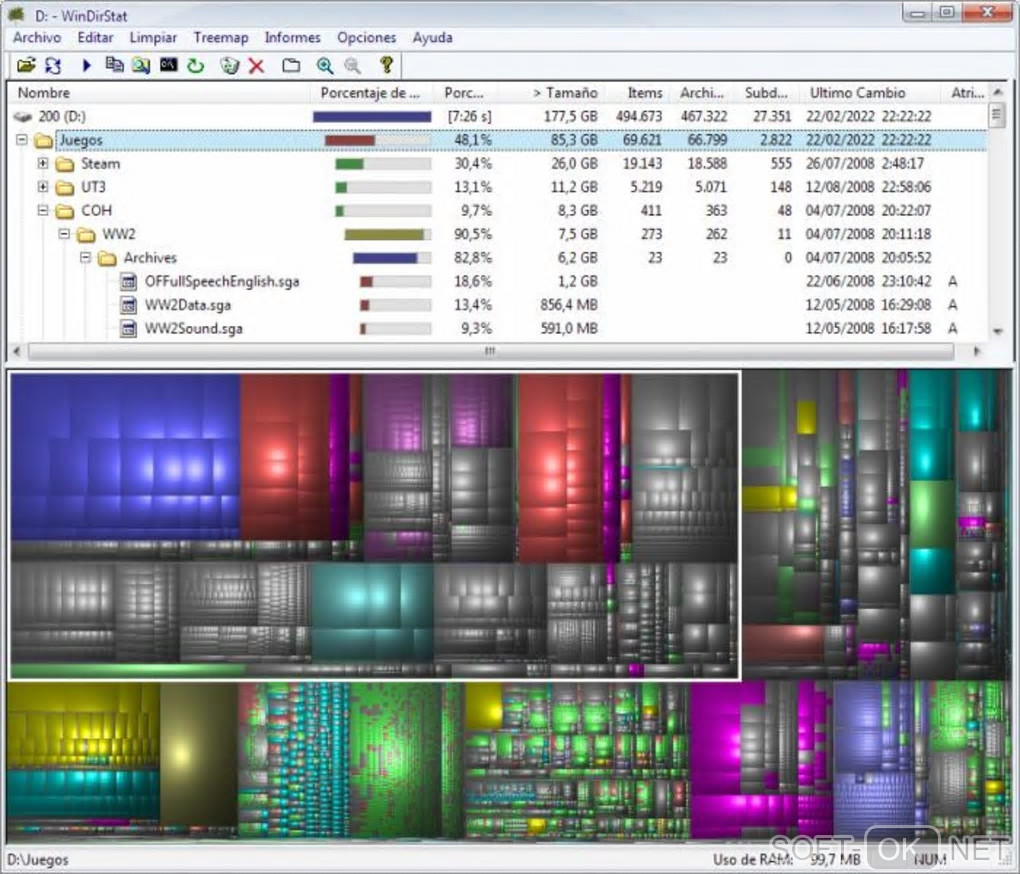Click the red X delete icon

tap(257, 66)
